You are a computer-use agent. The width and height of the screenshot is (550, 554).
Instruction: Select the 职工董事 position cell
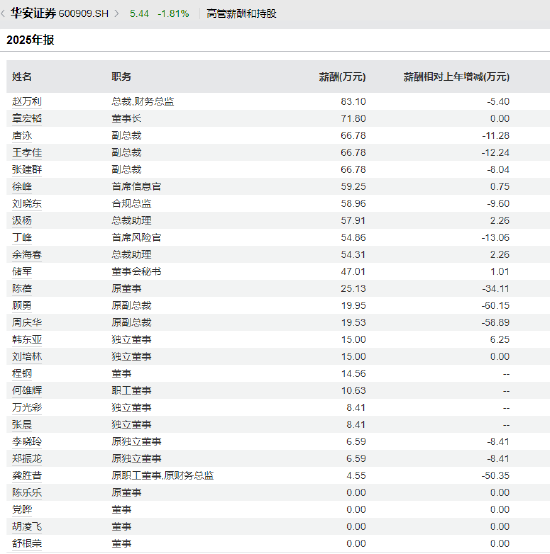(131, 390)
